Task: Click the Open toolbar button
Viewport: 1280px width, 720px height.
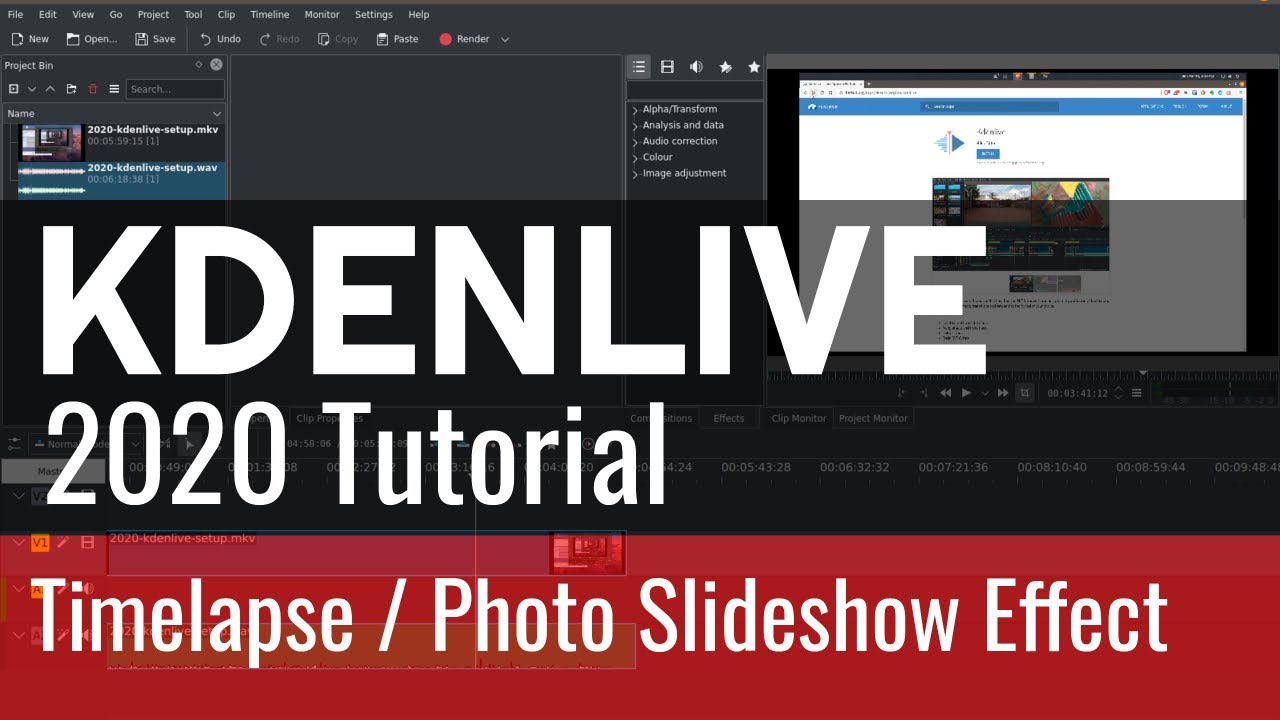Action: coord(92,39)
